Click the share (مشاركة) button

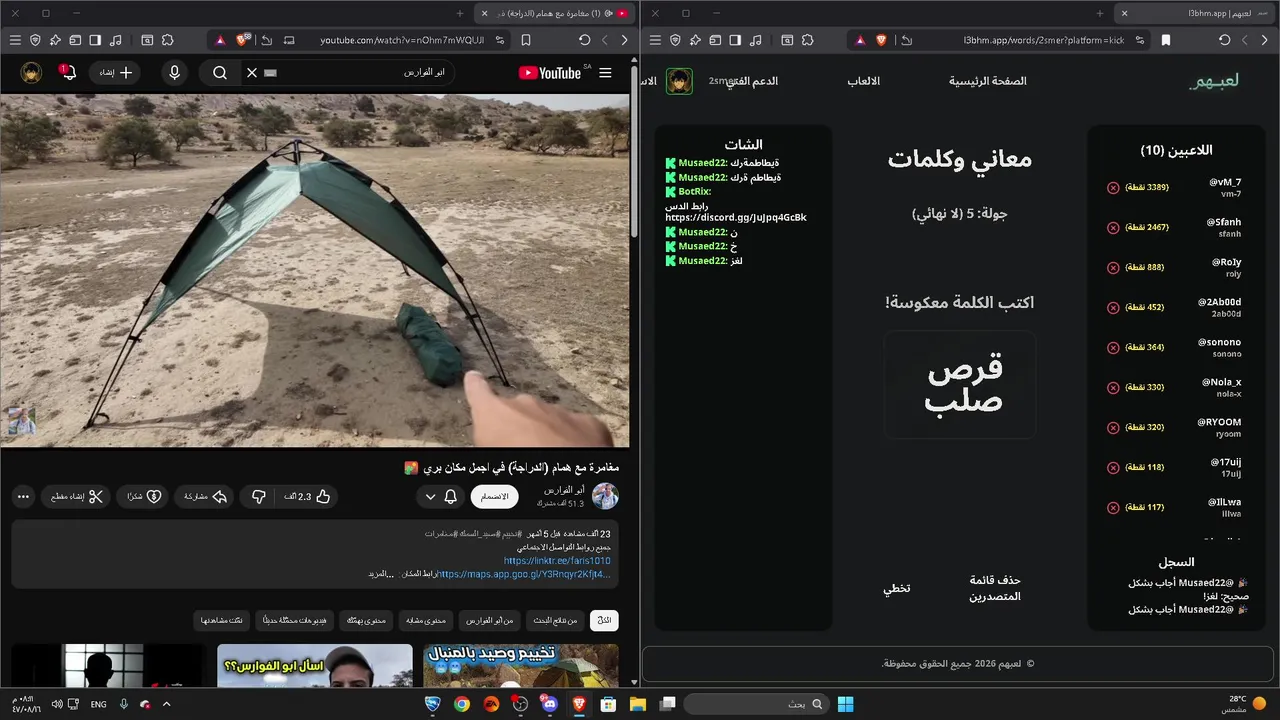click(206, 496)
